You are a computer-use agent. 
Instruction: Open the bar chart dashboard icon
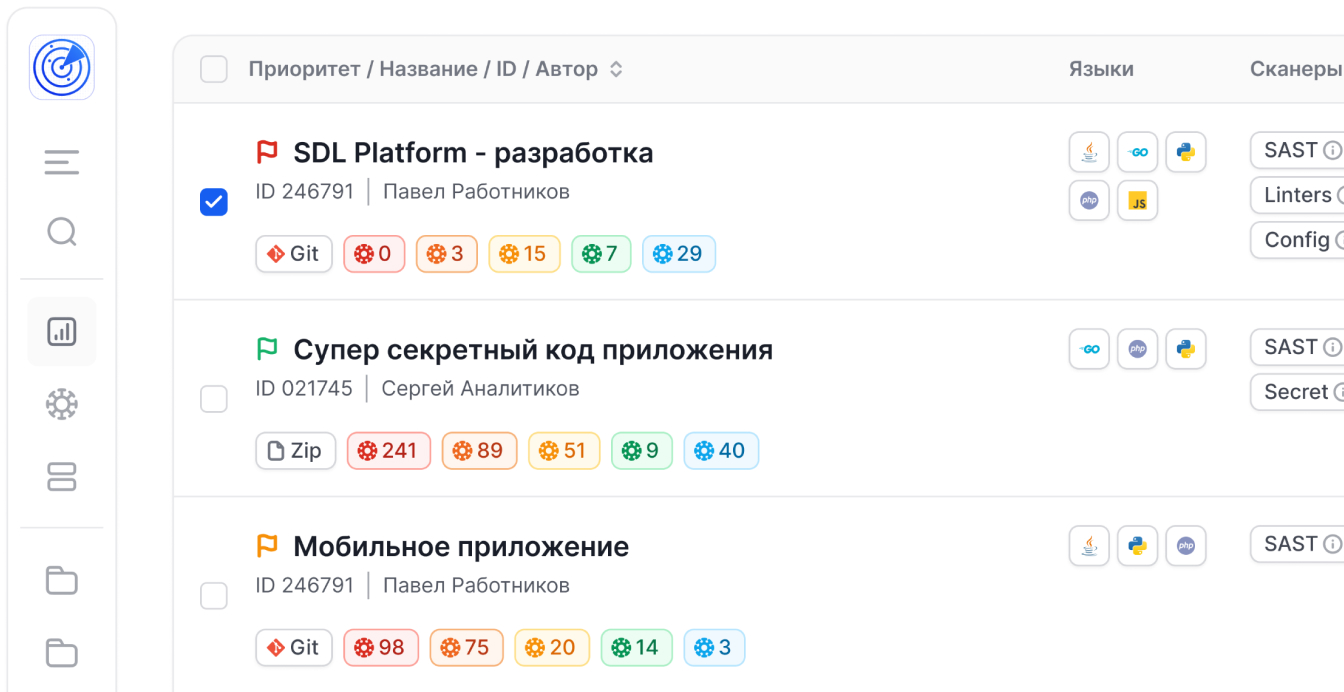point(62,332)
